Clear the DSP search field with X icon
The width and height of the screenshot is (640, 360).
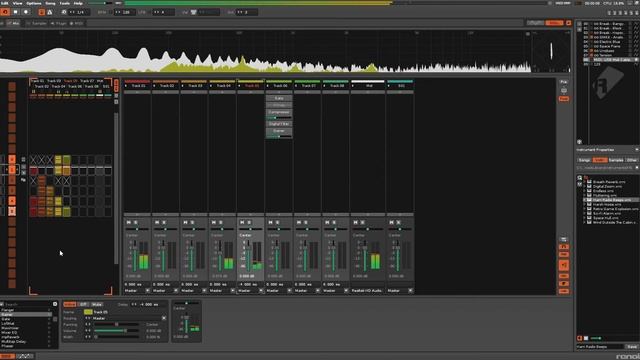click(x=55, y=304)
